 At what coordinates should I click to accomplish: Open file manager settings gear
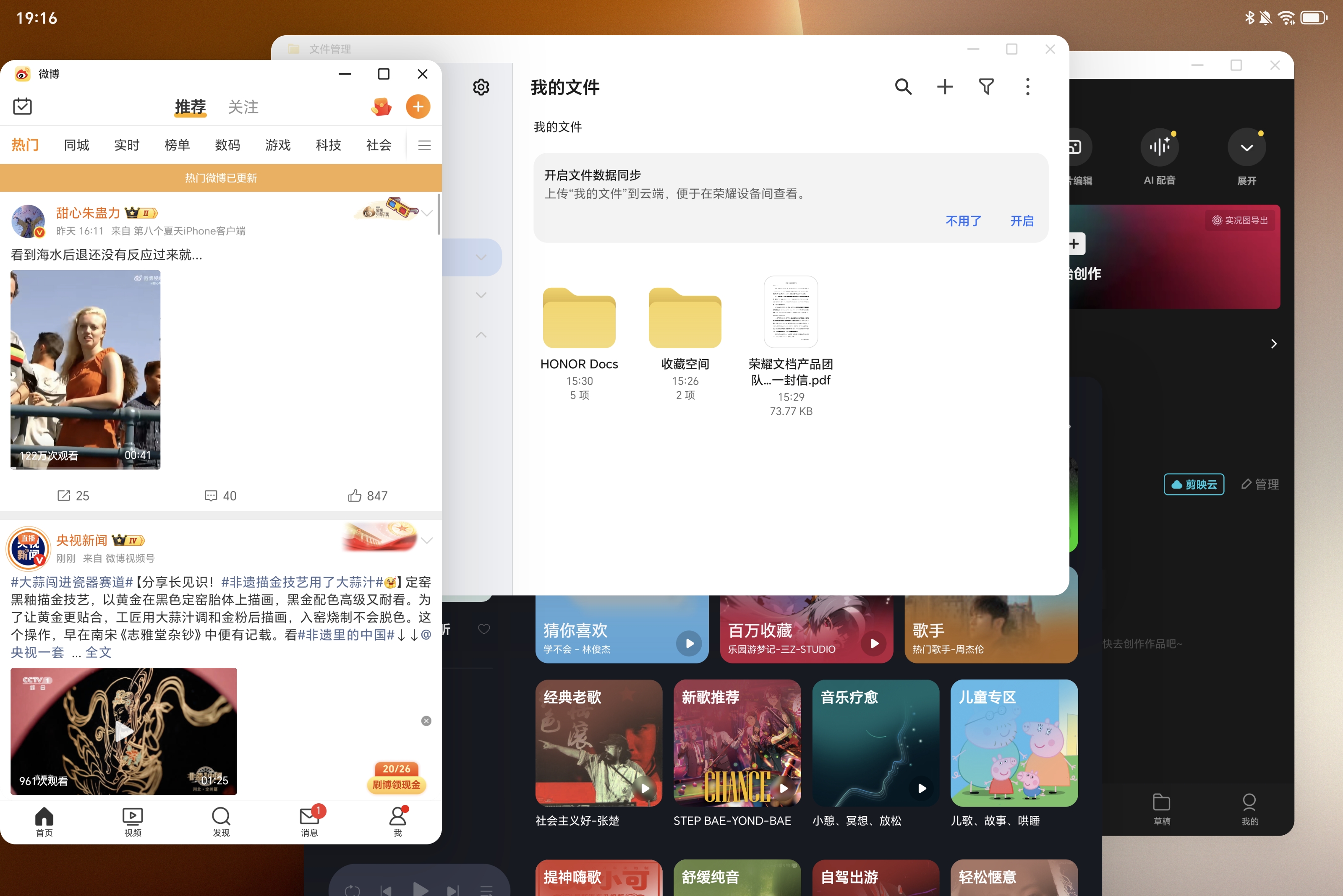click(481, 87)
